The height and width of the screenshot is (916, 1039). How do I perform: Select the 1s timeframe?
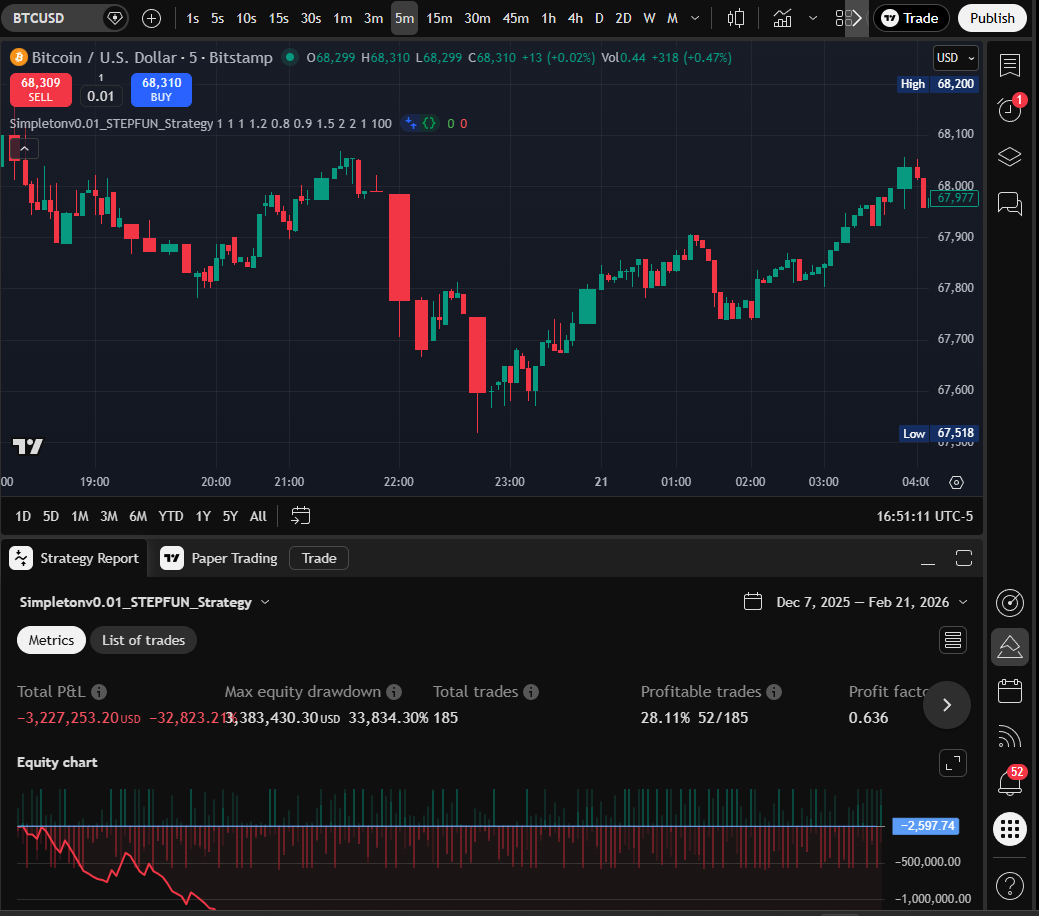[x=193, y=19]
